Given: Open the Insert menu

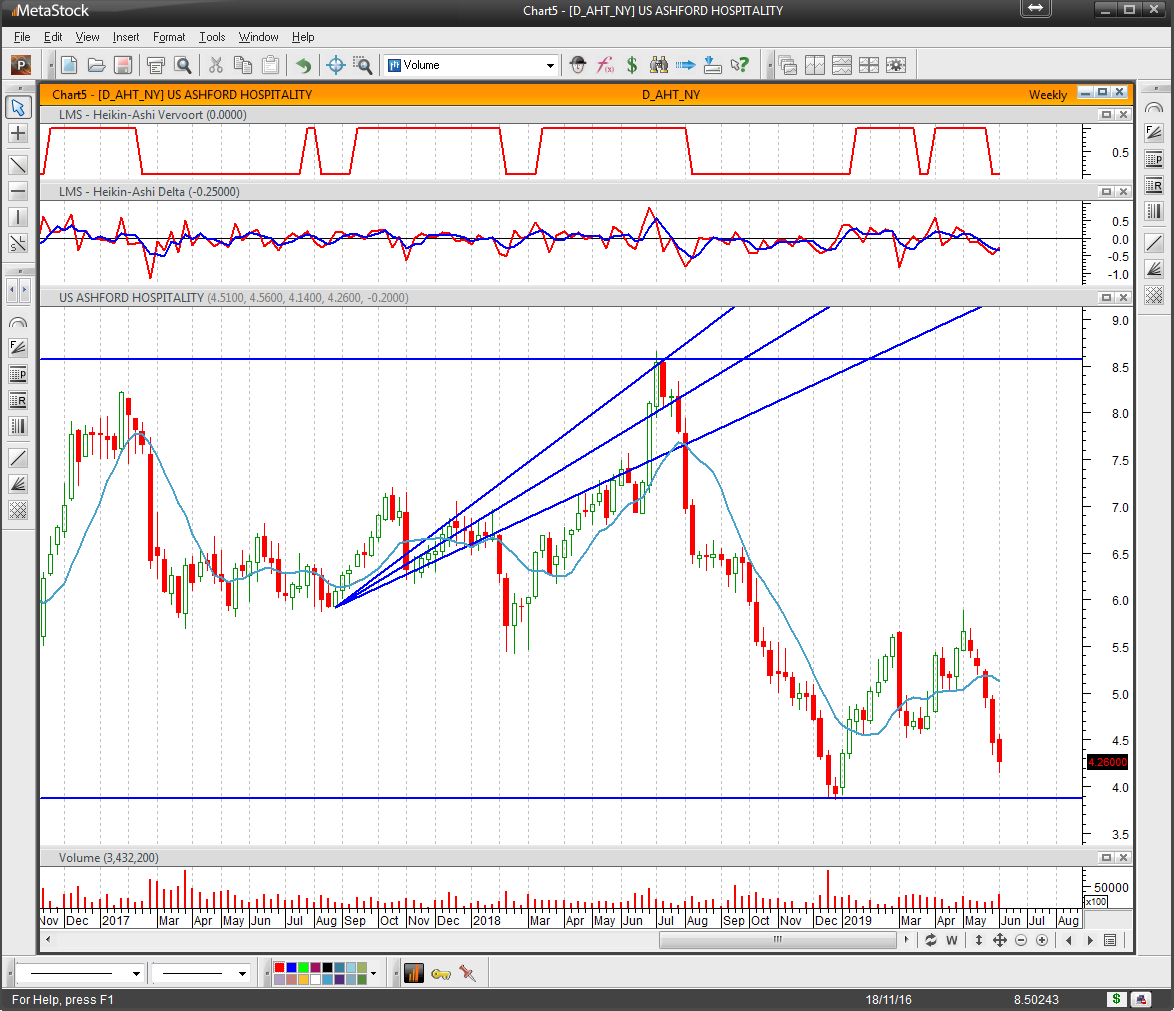Looking at the screenshot, I should tap(126, 37).
